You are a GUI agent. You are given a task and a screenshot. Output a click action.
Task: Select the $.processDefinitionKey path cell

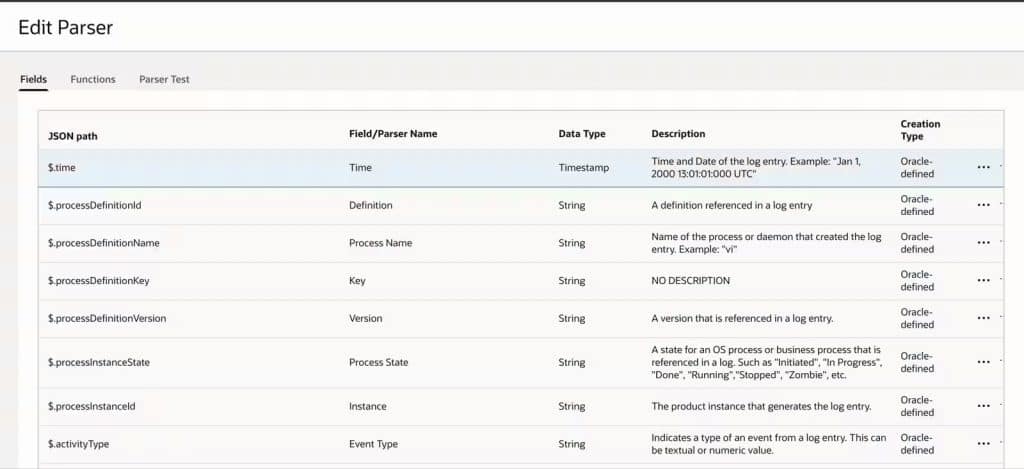(99, 281)
